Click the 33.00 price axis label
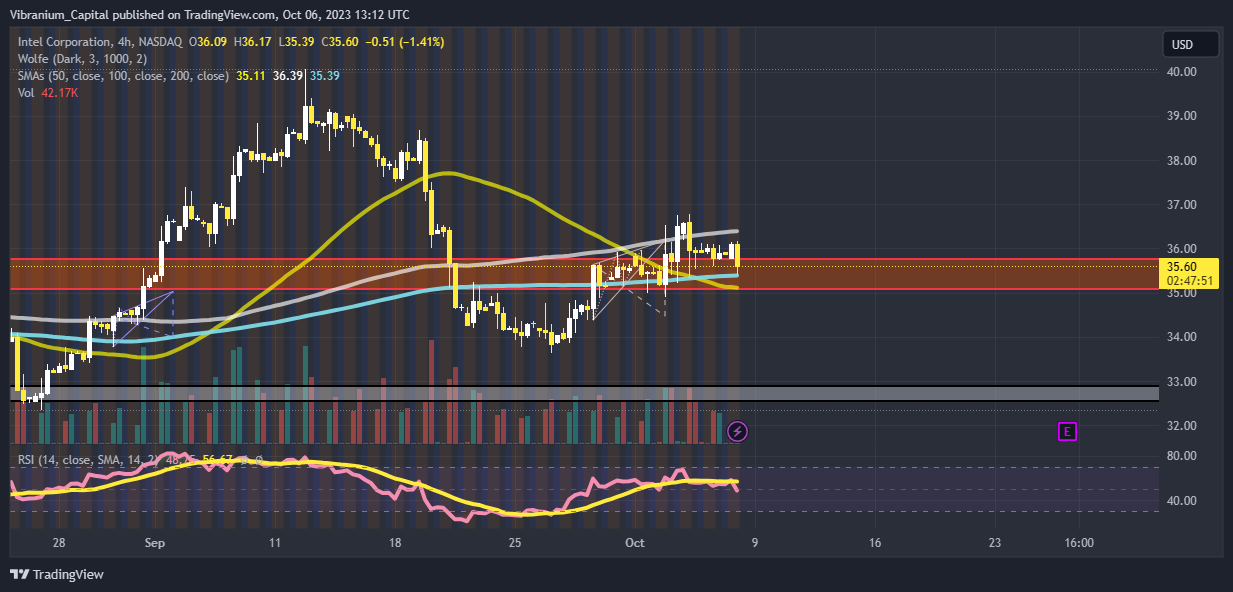1233x592 pixels. [x=1183, y=381]
